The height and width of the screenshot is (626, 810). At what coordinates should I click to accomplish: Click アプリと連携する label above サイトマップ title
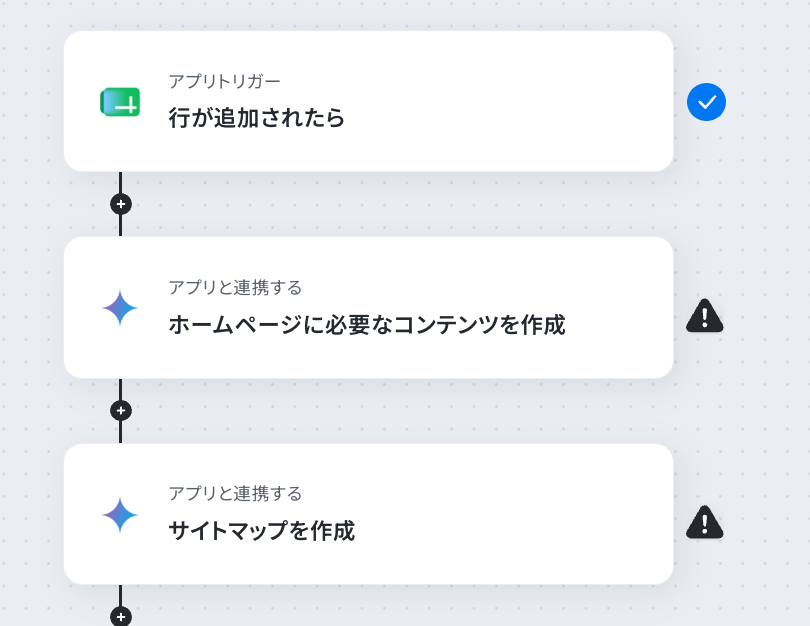(235, 493)
